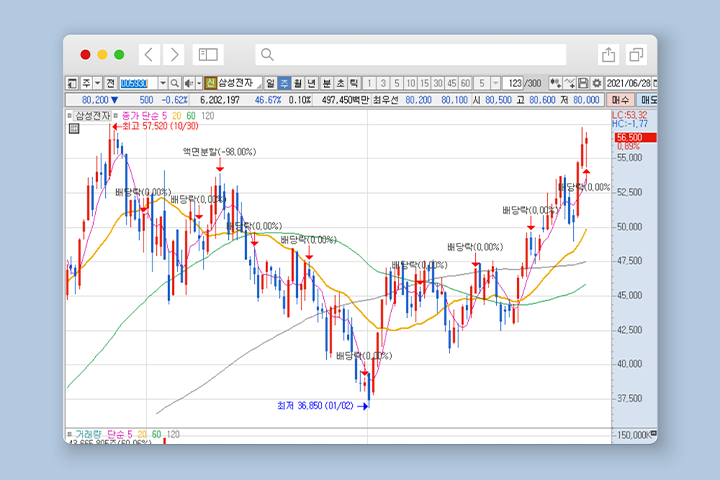This screenshot has height=480, width=720.
Task: Add candle indicator icon
Action: point(556,83)
